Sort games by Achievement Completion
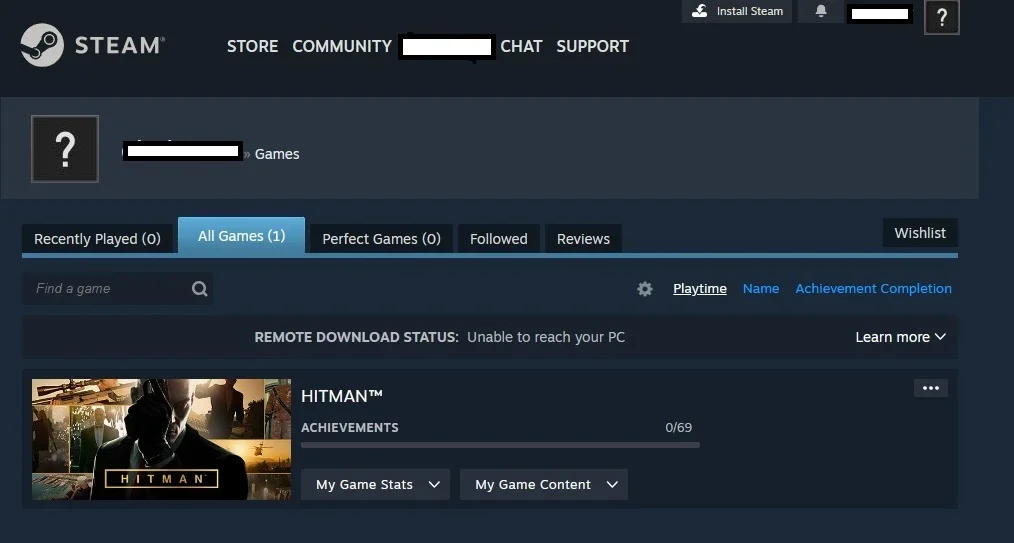1014x543 pixels. (873, 289)
